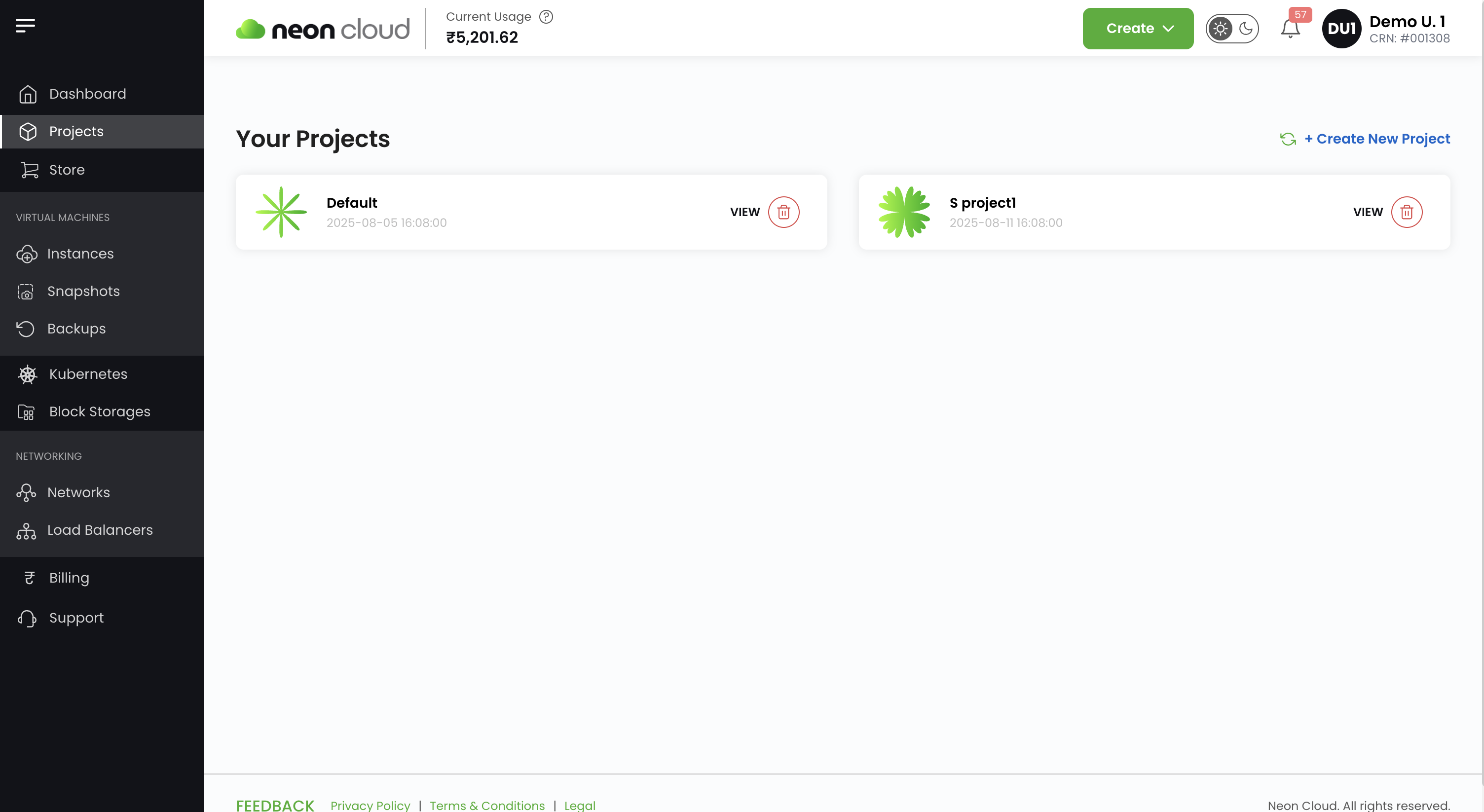Open Privacy Policy footer link
1484x812 pixels.
pos(370,805)
